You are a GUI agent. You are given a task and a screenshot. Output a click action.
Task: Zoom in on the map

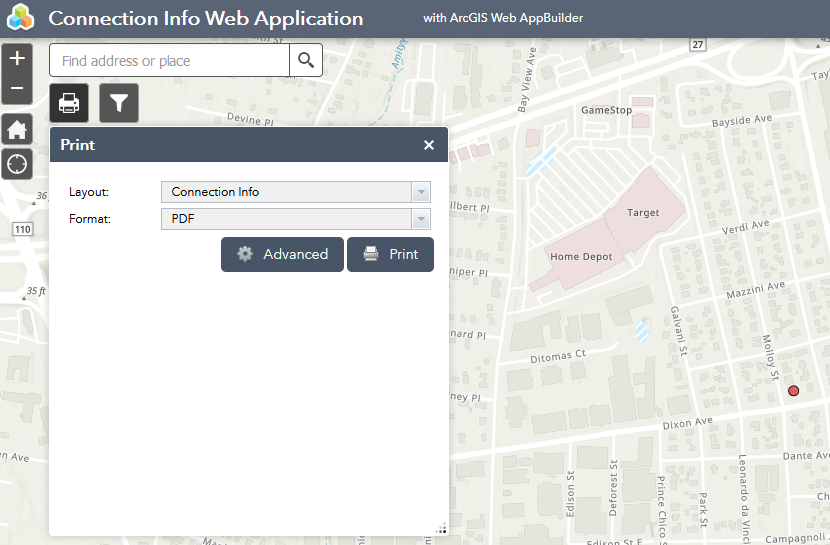pyautogui.click(x=17, y=59)
